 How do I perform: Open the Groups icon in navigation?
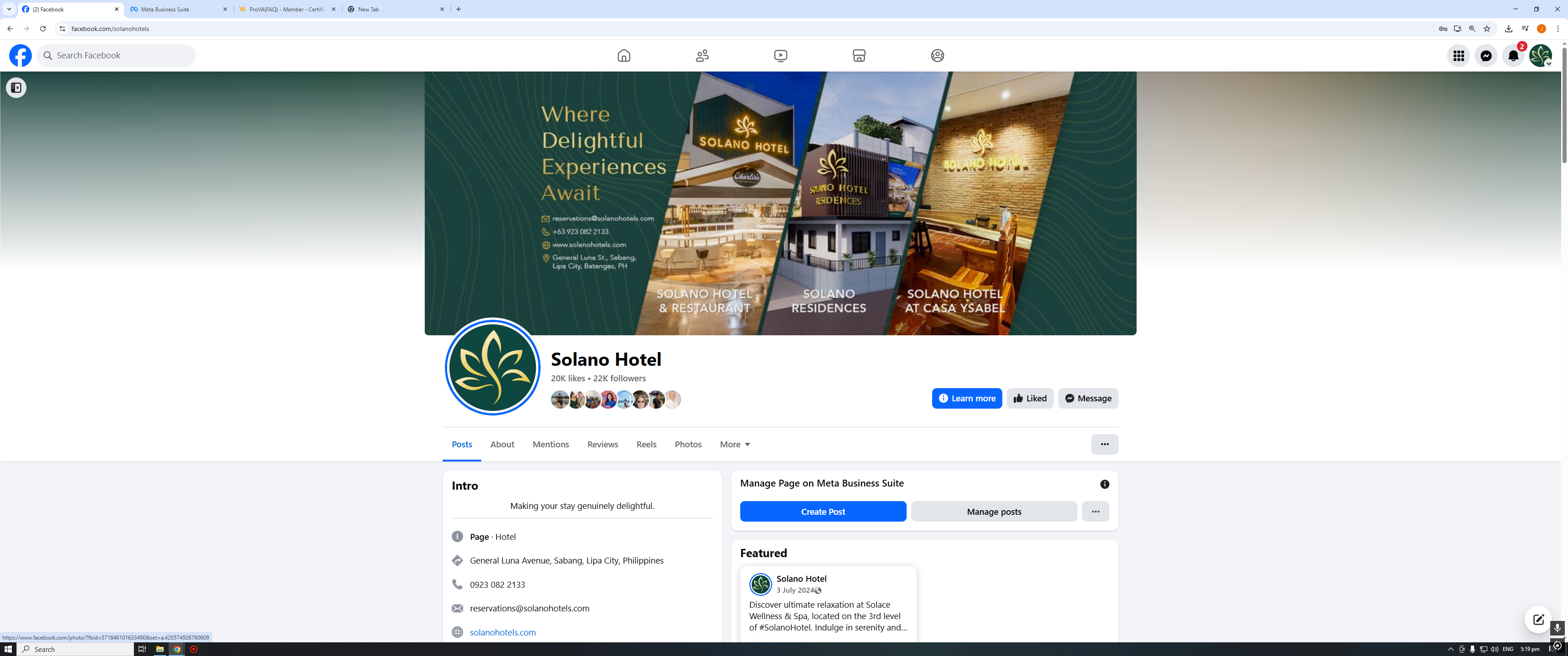pyautogui.click(x=938, y=56)
